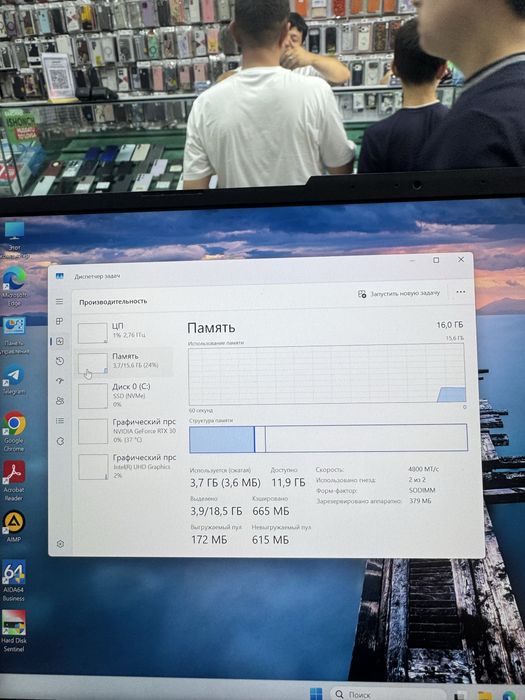Open the Task Manager hamburger navigation menu
This screenshot has width=525, height=700.
[59, 302]
